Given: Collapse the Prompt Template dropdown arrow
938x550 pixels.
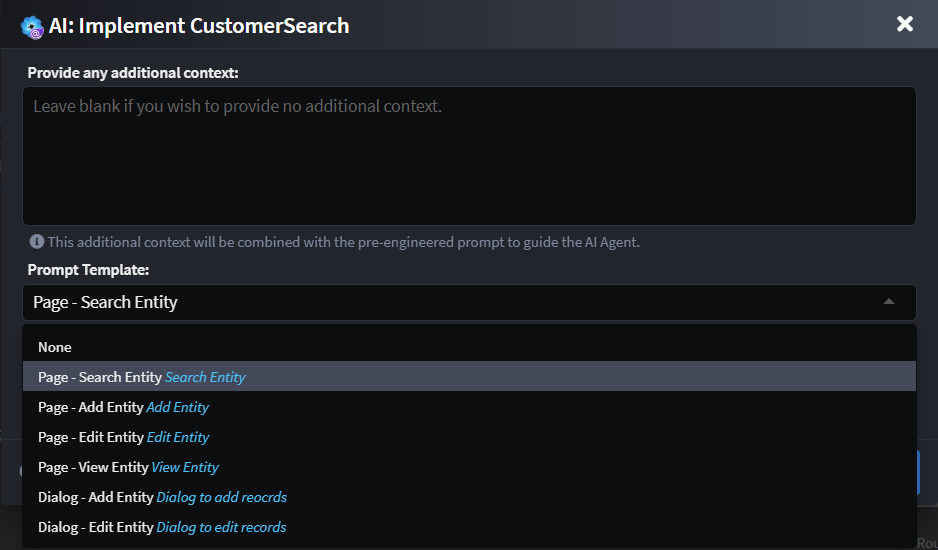Looking at the screenshot, I should click(889, 302).
